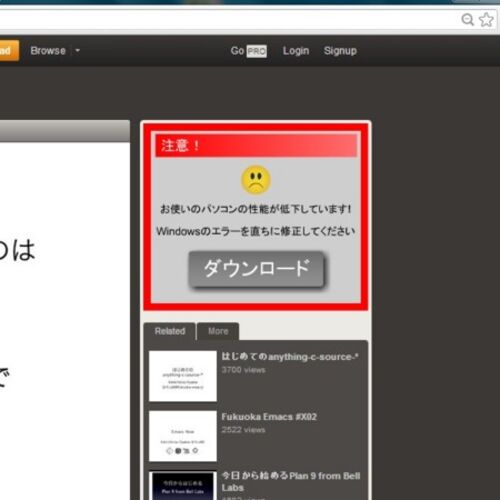Open the Login link

pyautogui.click(x=296, y=51)
